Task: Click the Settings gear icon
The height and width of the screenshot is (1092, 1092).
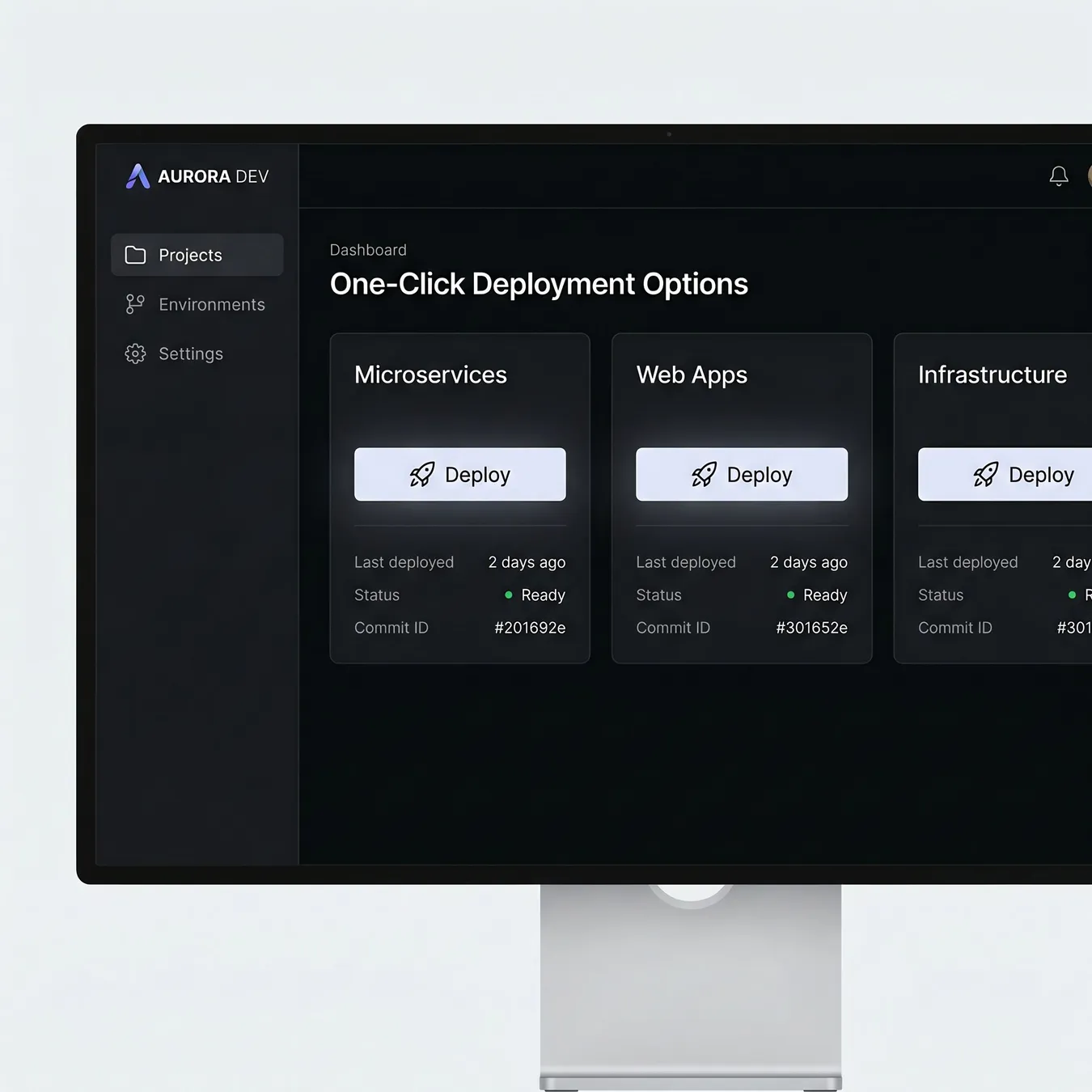Action: pos(135,353)
